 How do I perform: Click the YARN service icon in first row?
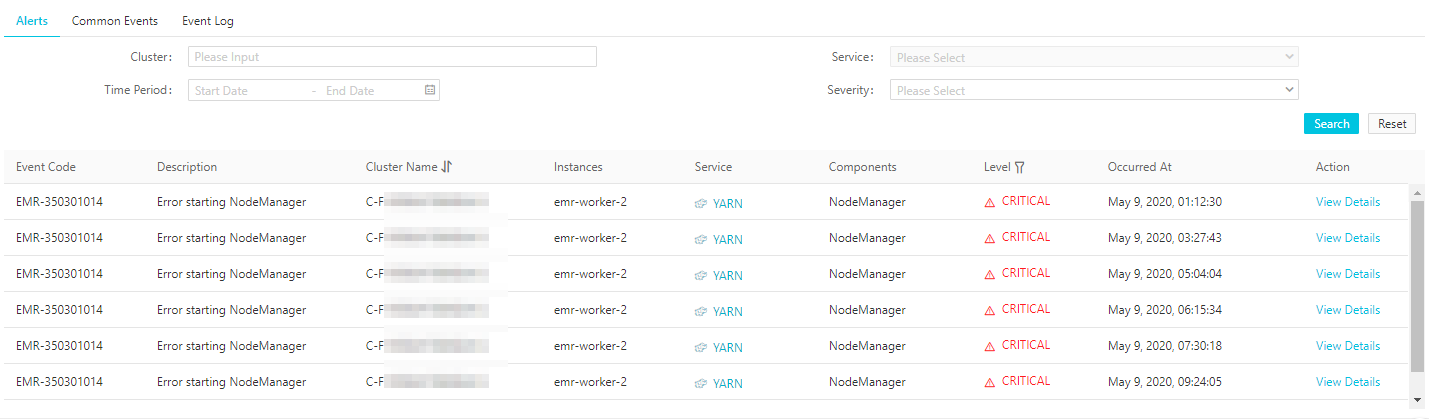pos(701,203)
